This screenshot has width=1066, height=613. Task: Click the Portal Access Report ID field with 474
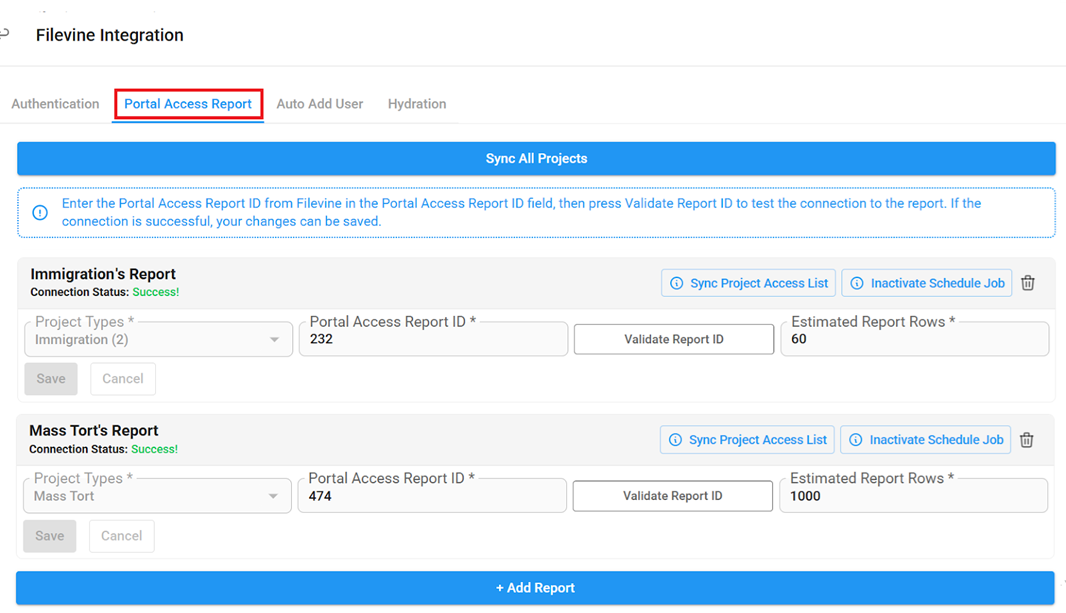(432, 496)
